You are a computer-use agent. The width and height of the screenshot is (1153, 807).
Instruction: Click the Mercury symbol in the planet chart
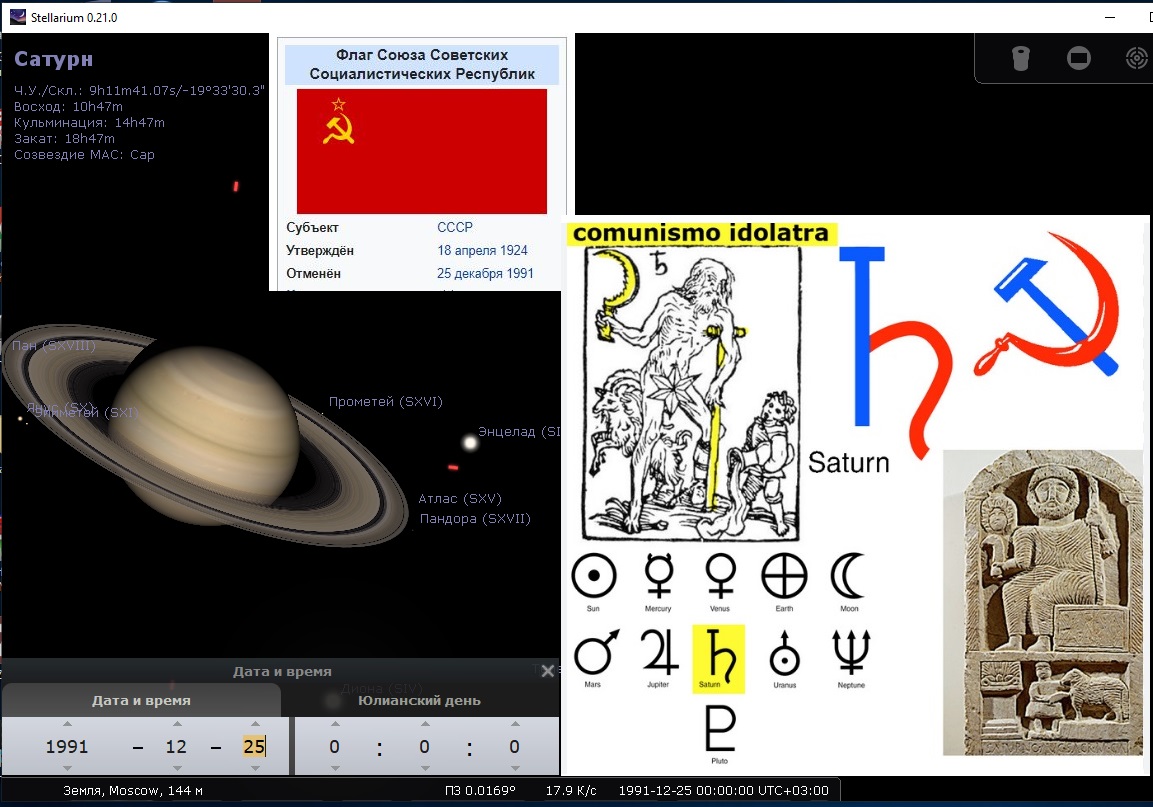click(659, 576)
